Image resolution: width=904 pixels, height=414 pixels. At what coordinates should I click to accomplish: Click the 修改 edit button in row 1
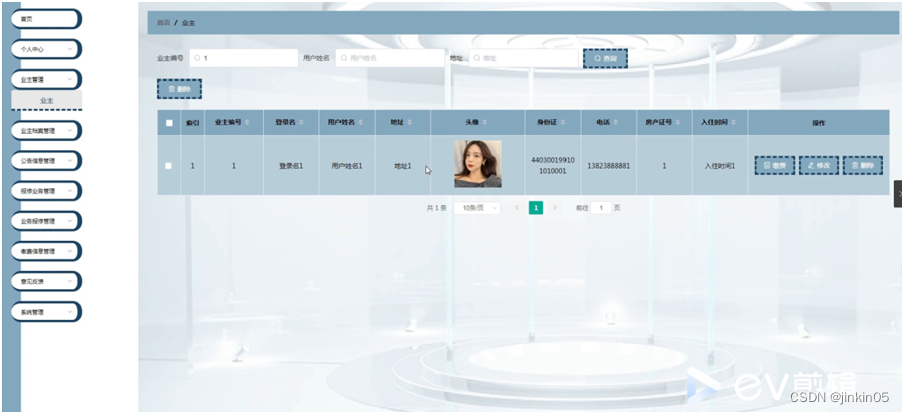[818, 165]
